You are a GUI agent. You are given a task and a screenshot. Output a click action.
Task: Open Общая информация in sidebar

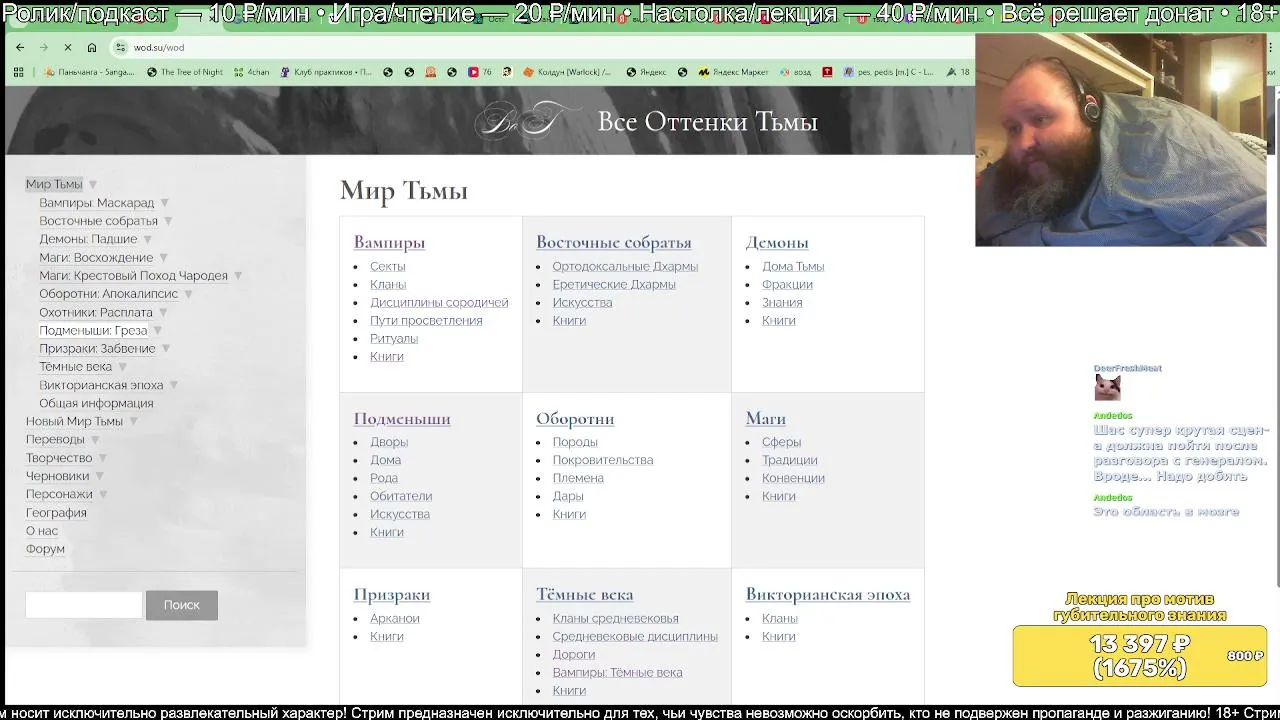pyautogui.click(x=96, y=403)
